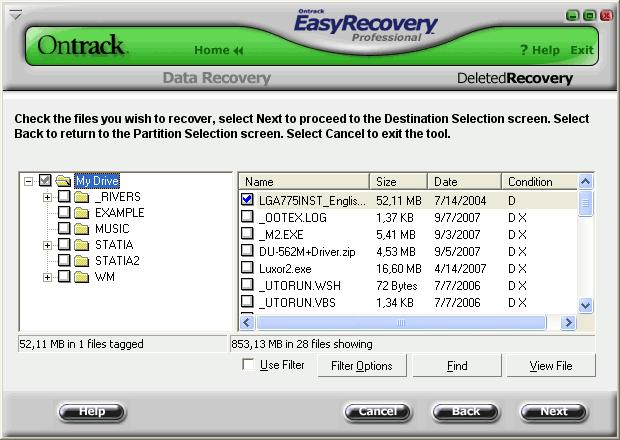The image size is (620, 440).
Task: Tick the Luxor2.exe file checkbox
Action: coord(248,267)
